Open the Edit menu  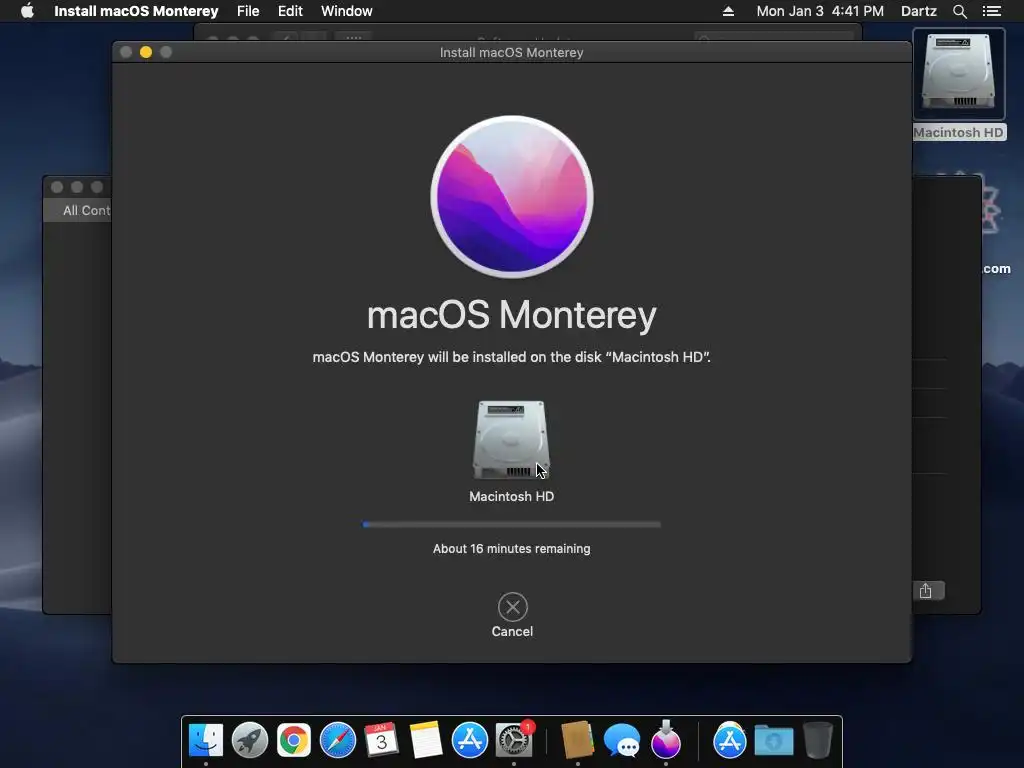coord(290,11)
